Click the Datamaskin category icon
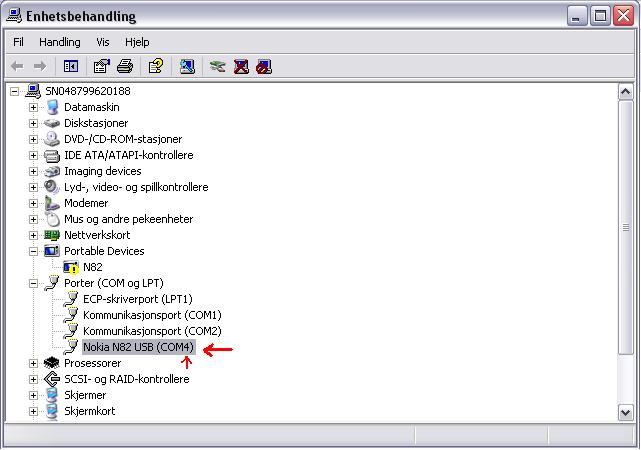 pyautogui.click(x=52, y=107)
